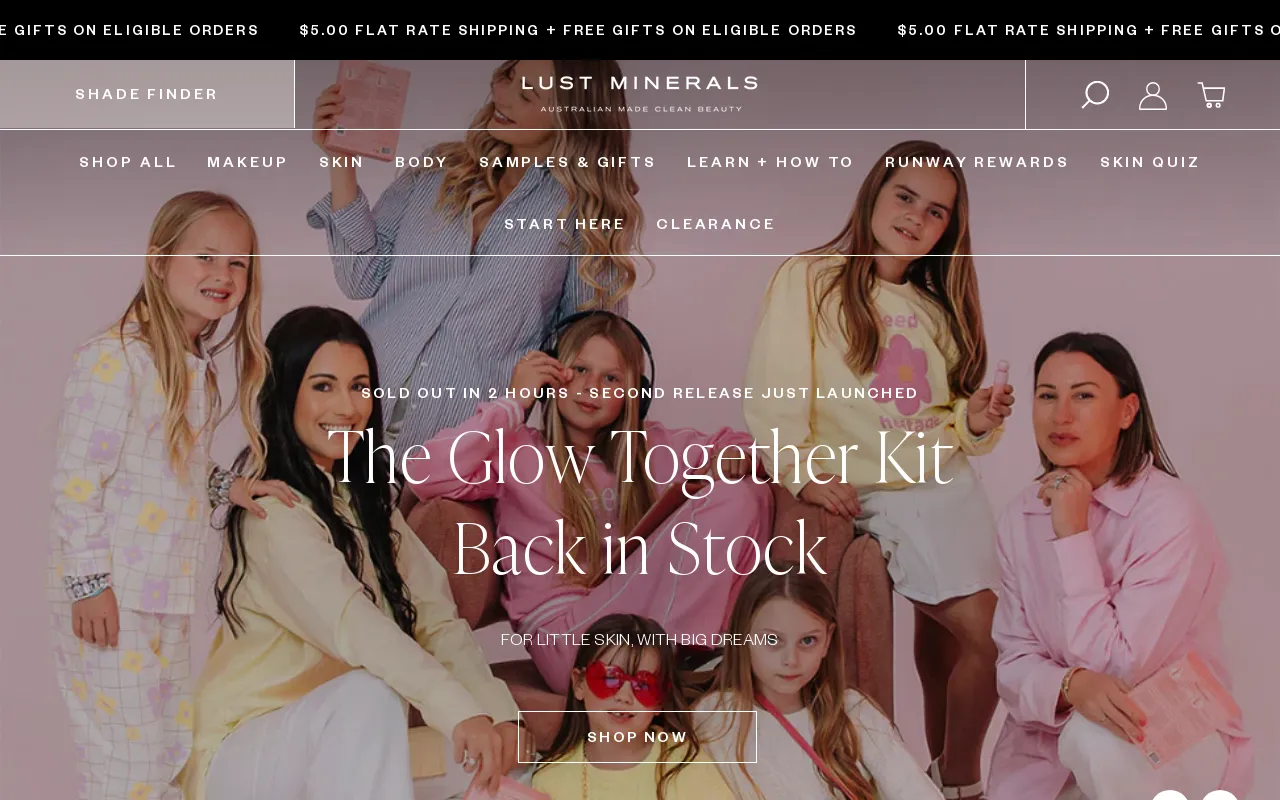Open the Shade Finder link
Image resolution: width=1280 pixels, height=800 pixels.
click(147, 94)
